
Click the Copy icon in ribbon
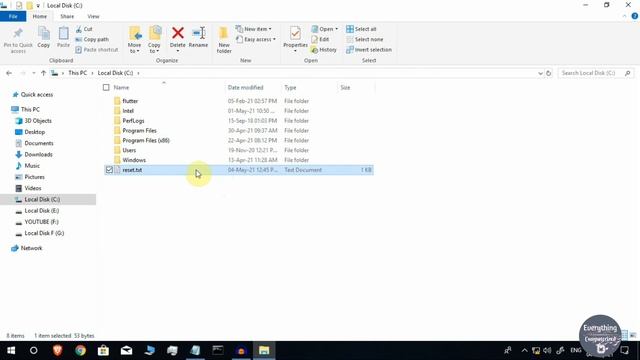click(x=44, y=33)
